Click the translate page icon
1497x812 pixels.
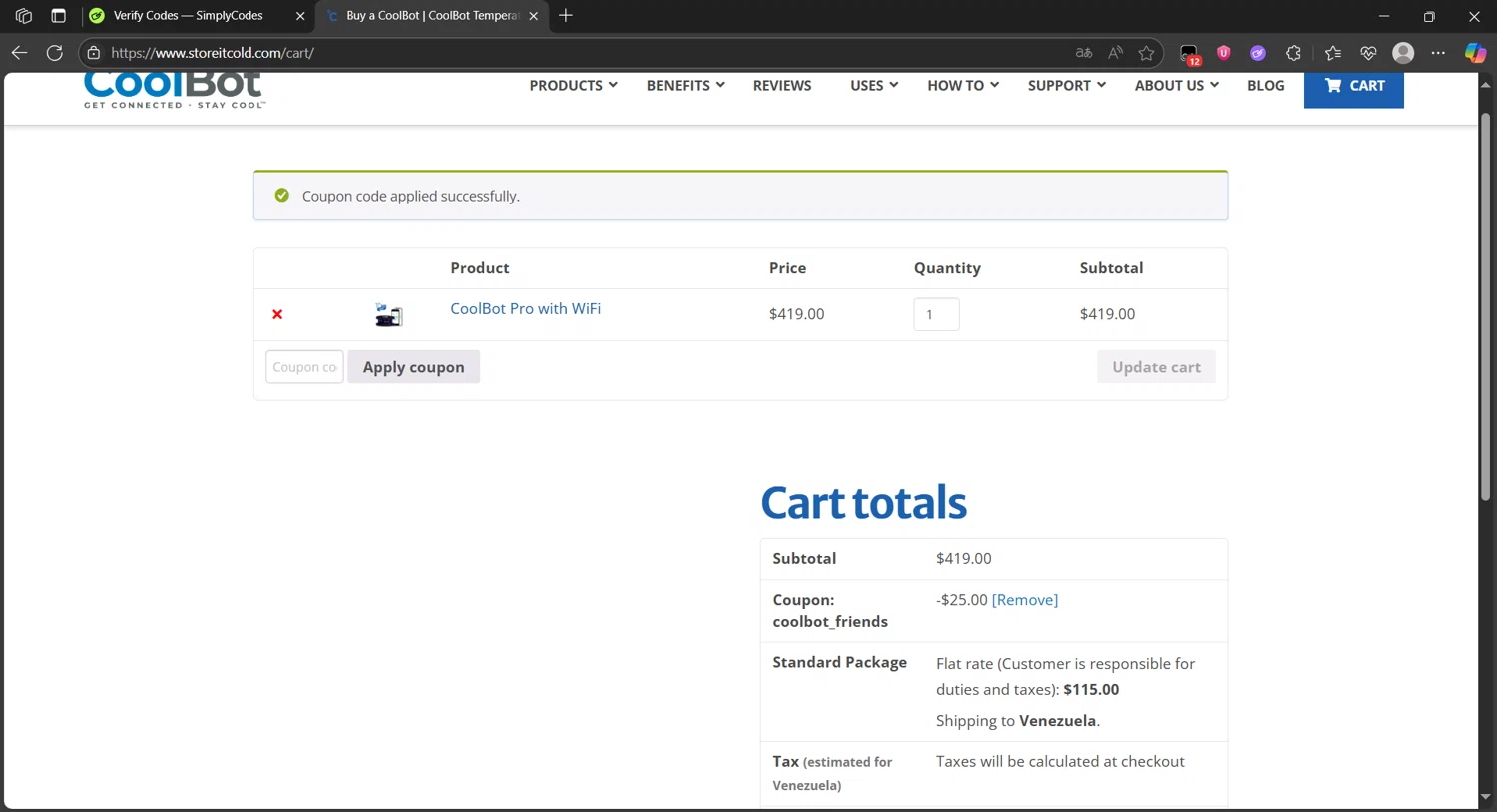click(x=1084, y=53)
